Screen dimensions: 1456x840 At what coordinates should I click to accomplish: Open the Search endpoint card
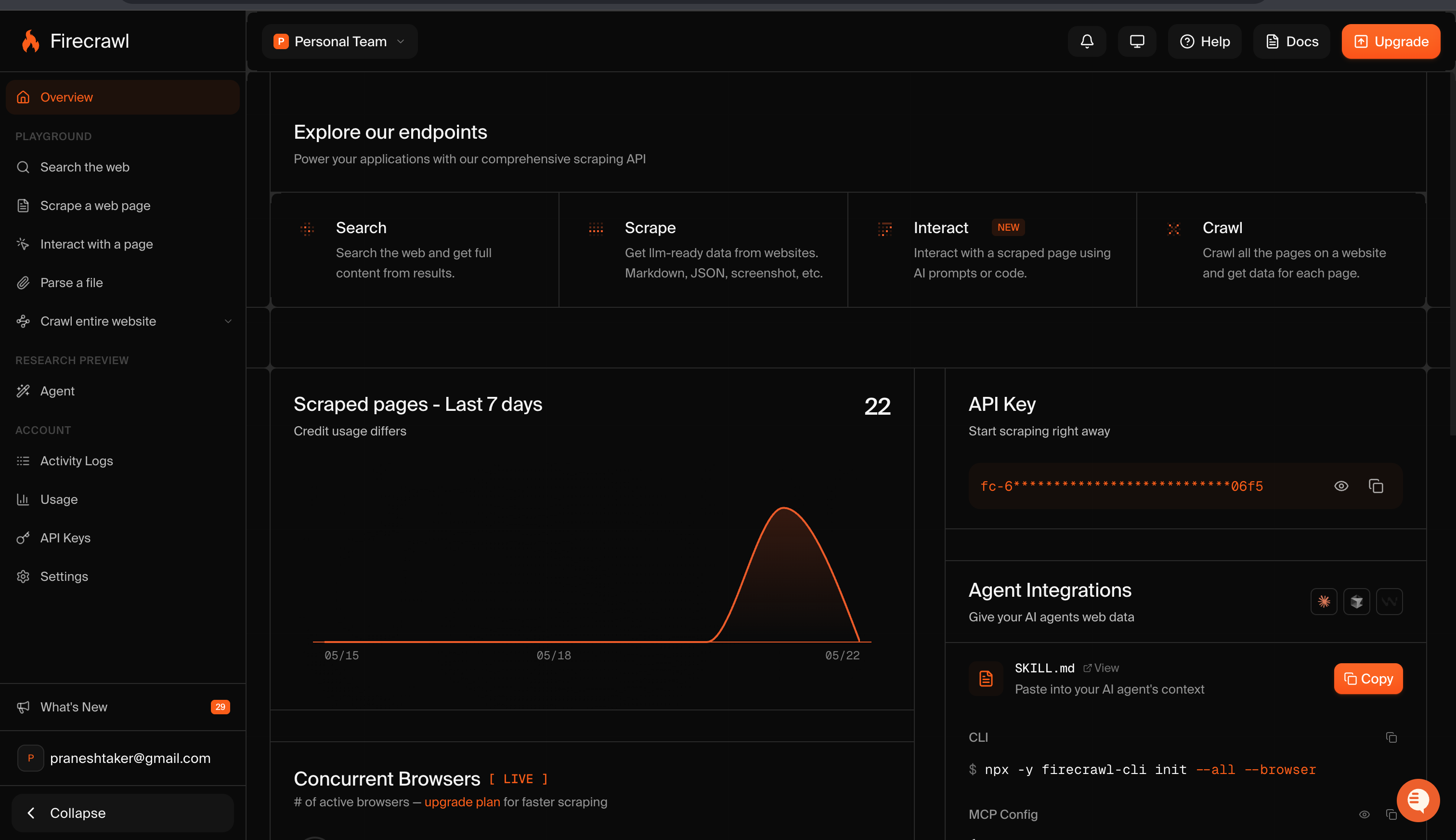click(x=415, y=250)
